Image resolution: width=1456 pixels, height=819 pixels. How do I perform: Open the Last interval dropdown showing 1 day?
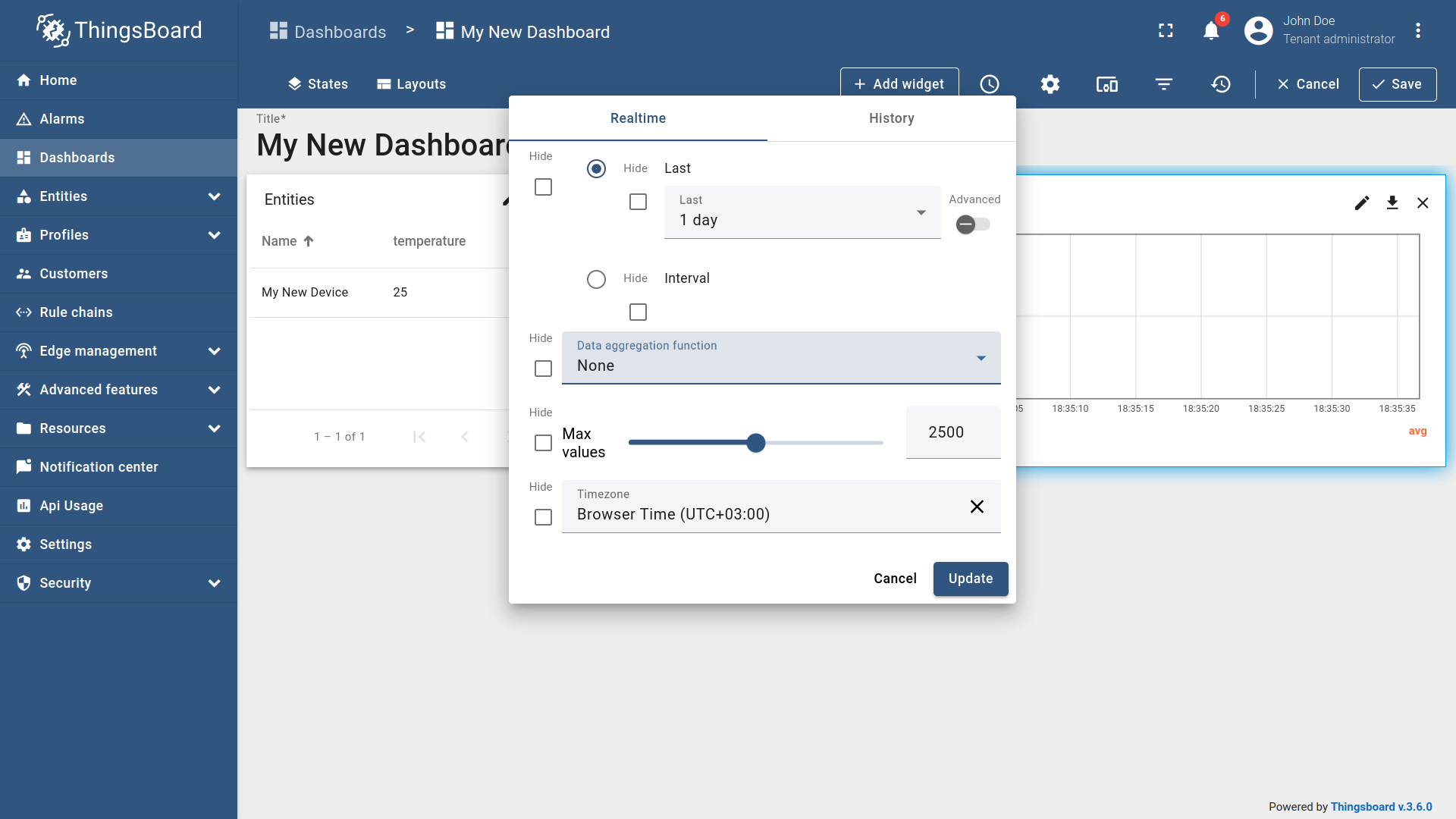point(802,212)
